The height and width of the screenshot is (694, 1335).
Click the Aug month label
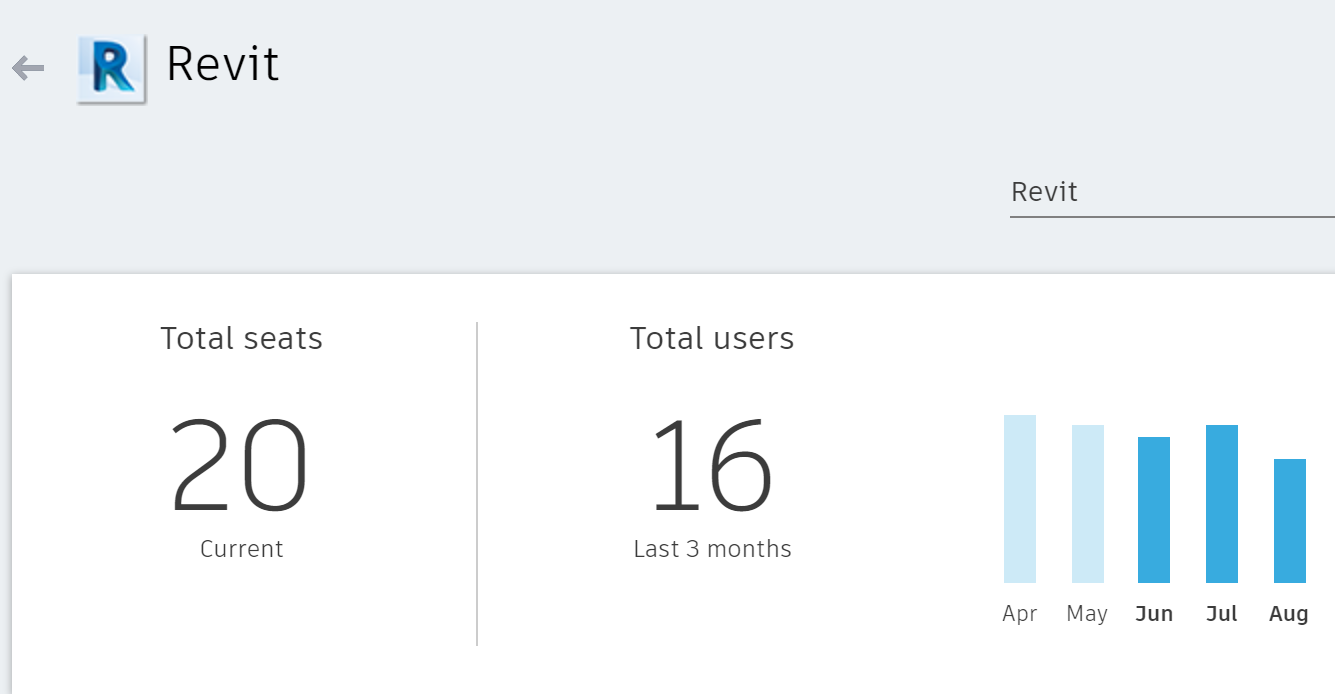click(x=1289, y=614)
